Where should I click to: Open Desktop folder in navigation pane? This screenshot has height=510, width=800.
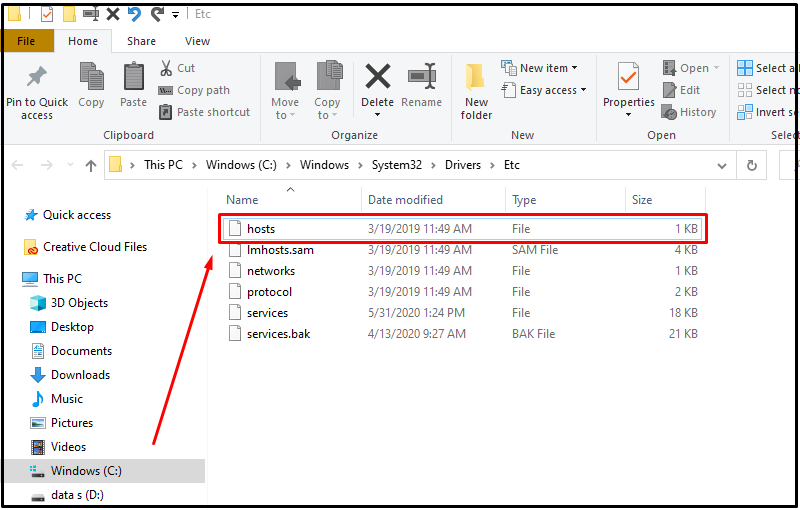click(62, 327)
